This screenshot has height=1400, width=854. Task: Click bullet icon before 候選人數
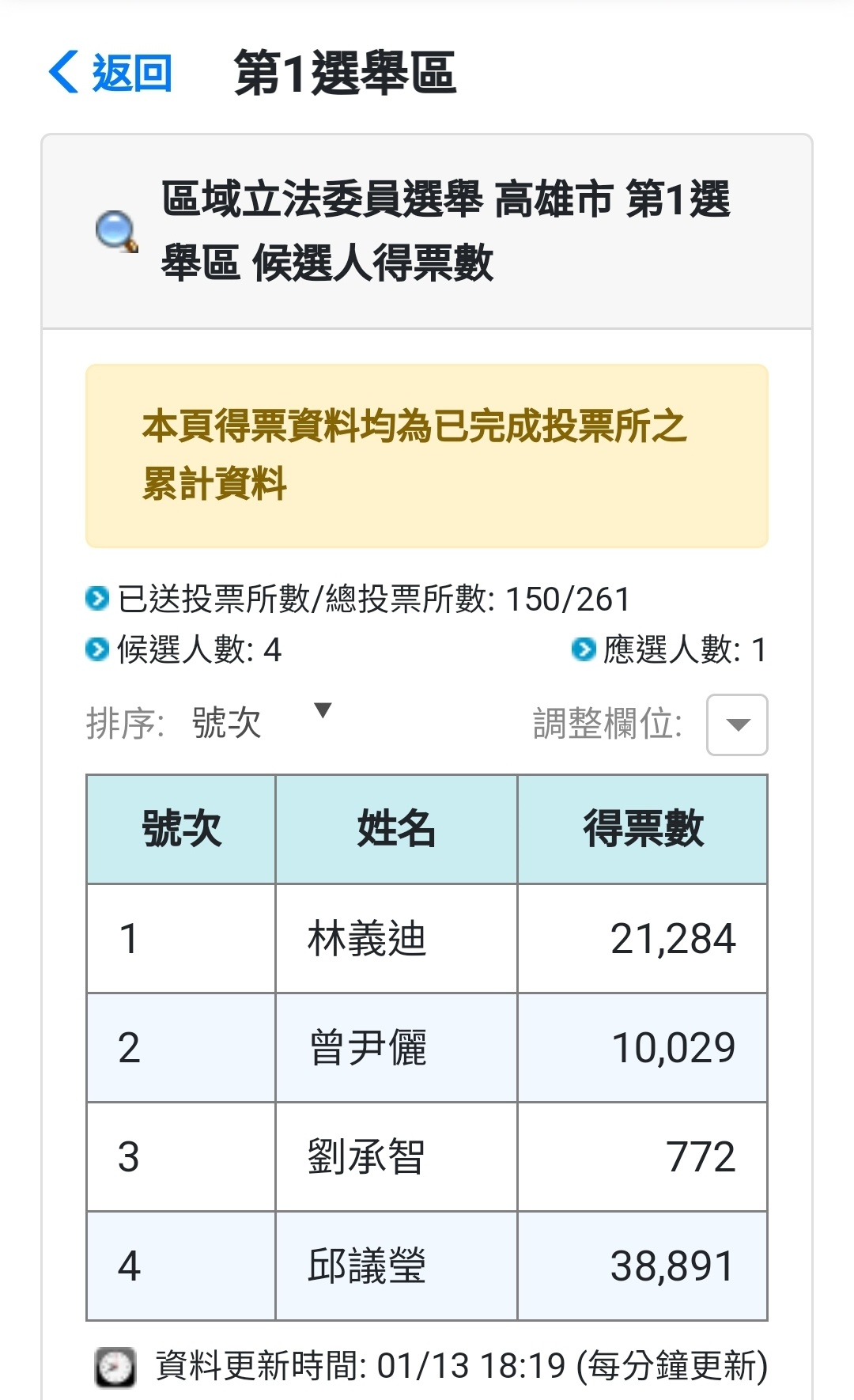click(96, 650)
